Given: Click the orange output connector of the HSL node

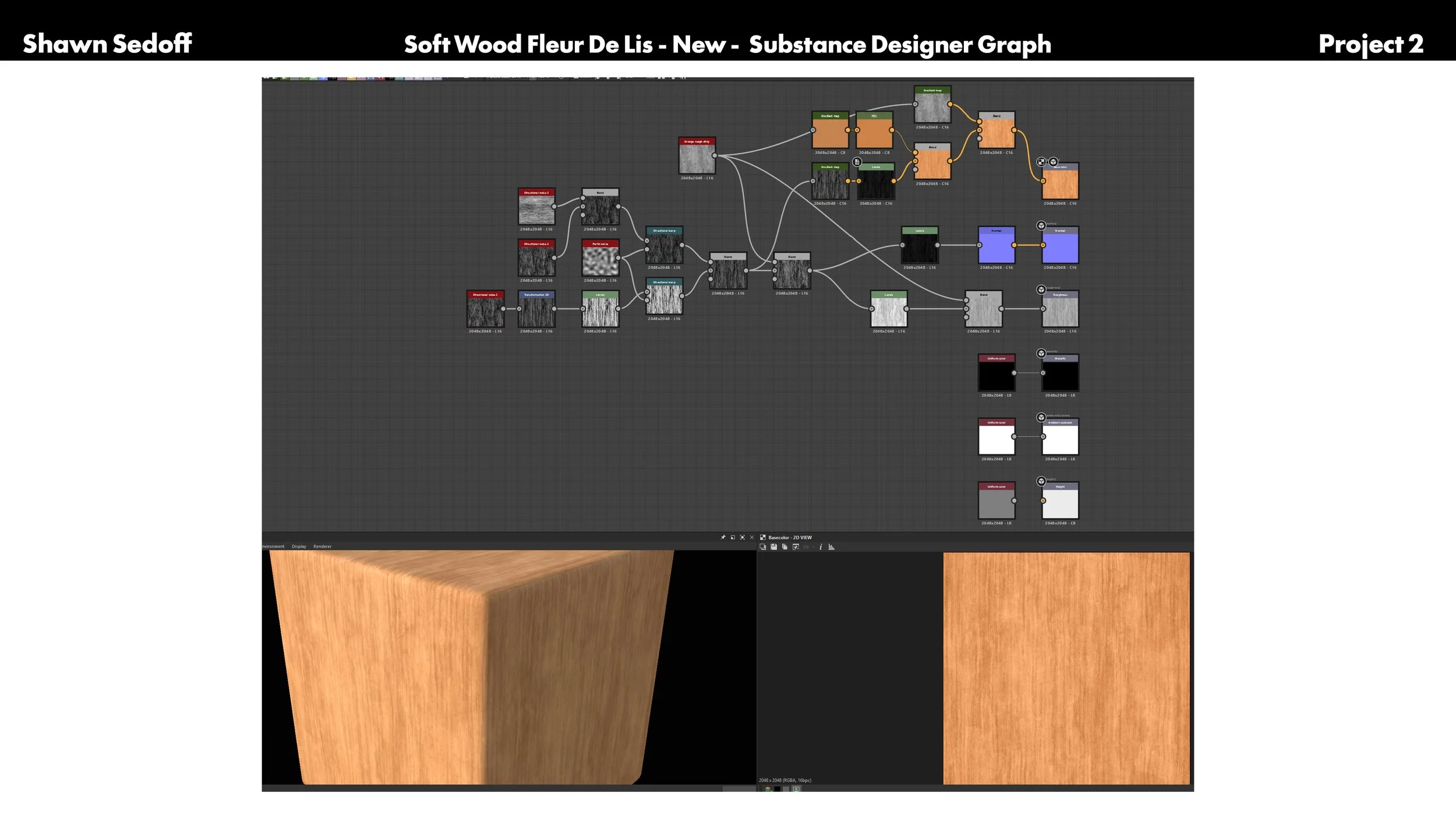Looking at the screenshot, I should (x=892, y=130).
